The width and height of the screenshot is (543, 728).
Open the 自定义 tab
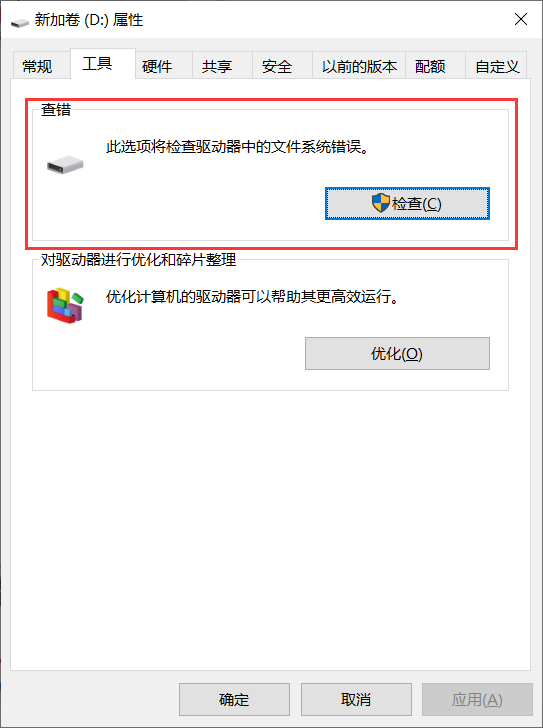pos(497,66)
